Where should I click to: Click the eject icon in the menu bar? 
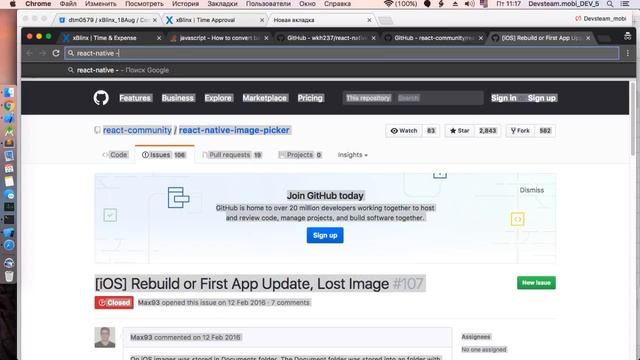pyautogui.click(x=455, y=4)
